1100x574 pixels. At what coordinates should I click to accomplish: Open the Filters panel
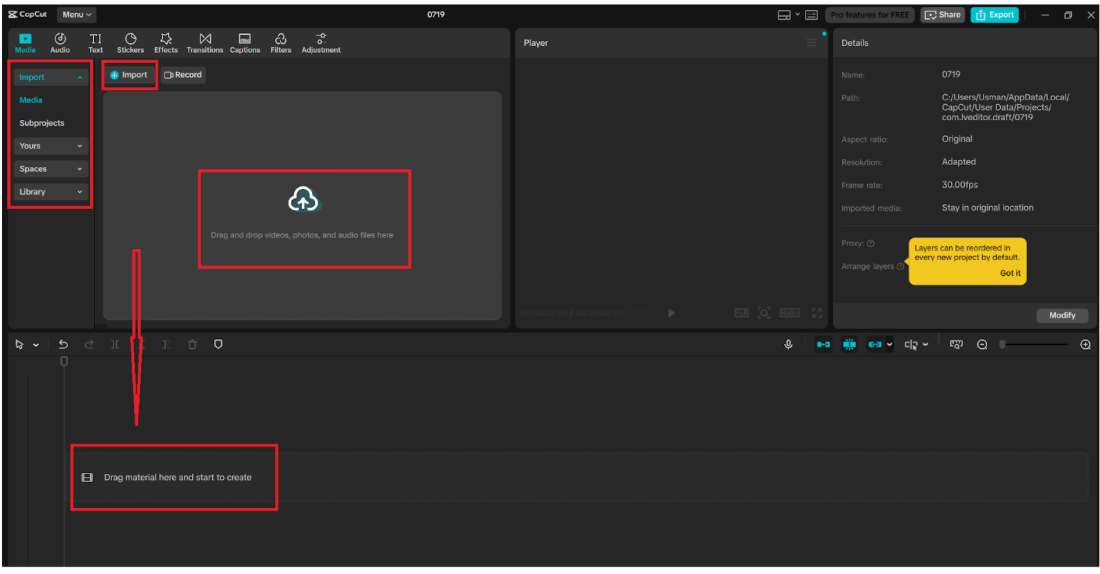(x=281, y=42)
